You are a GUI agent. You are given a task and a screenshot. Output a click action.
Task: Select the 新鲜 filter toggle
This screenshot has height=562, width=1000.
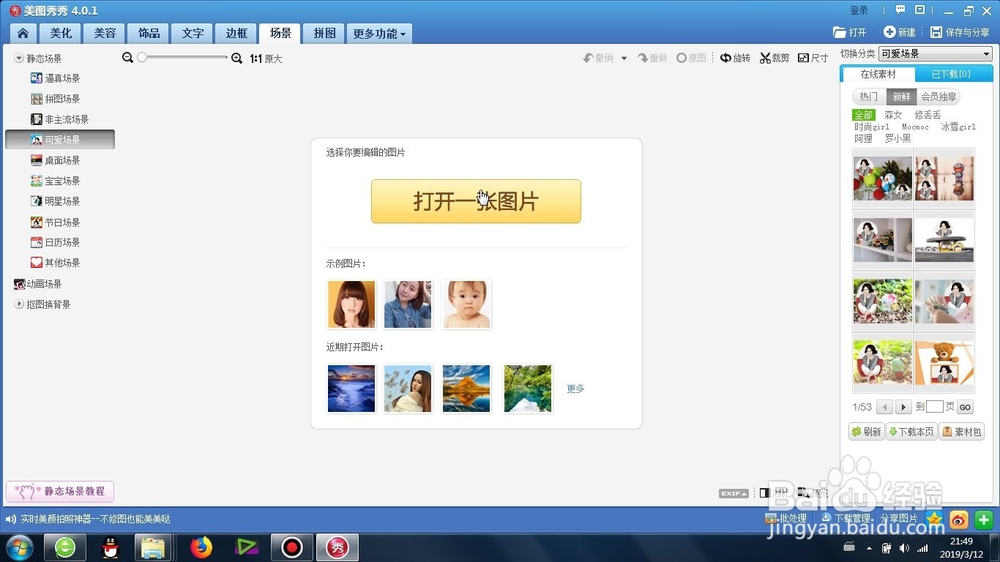point(901,97)
